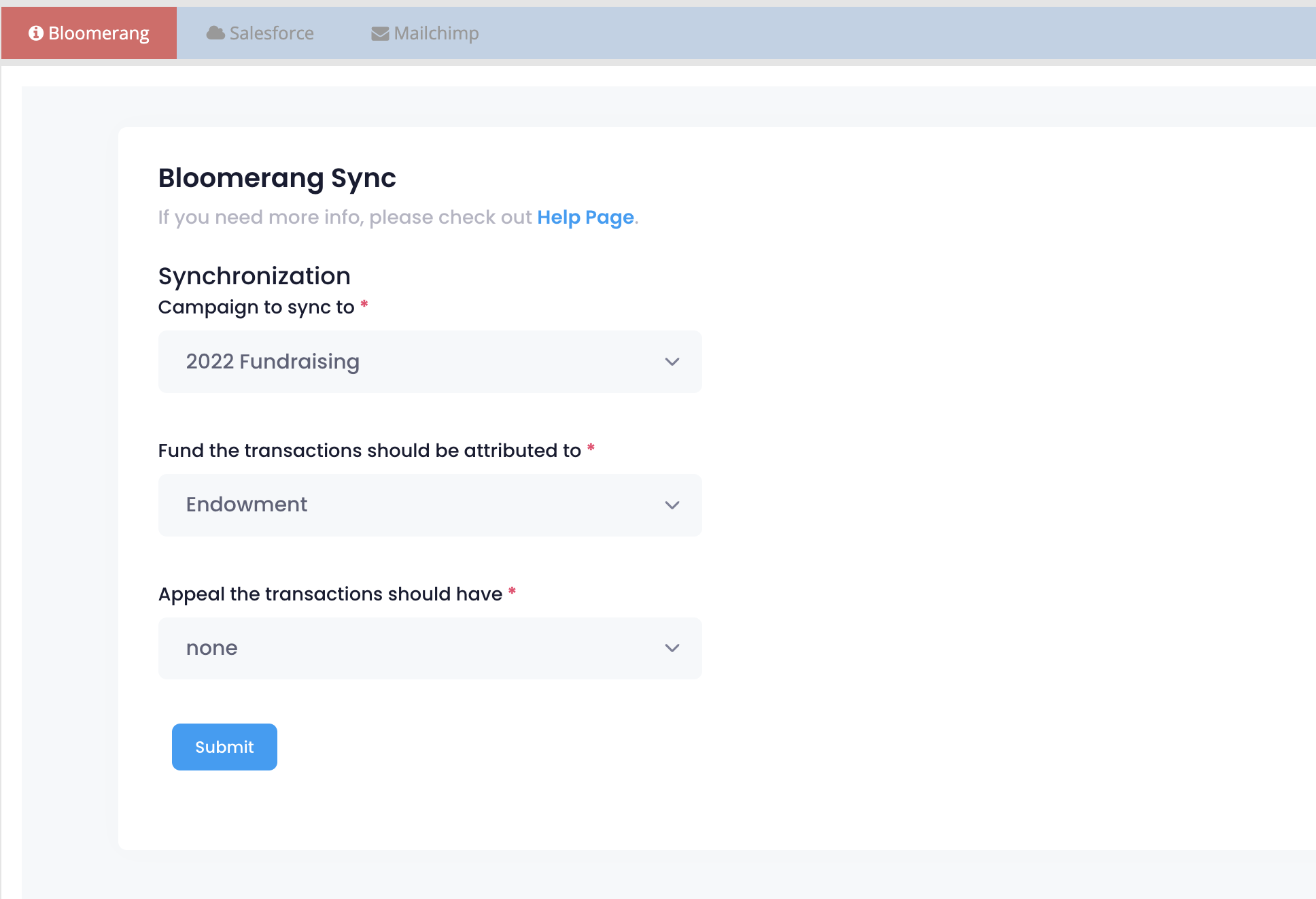1316x899 pixels.
Task: Click the Synchronization section title
Action: pos(254,276)
